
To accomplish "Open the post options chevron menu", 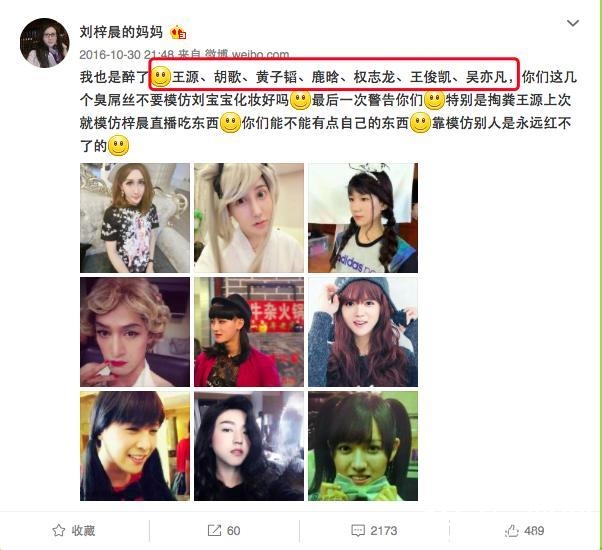I will coord(572,23).
